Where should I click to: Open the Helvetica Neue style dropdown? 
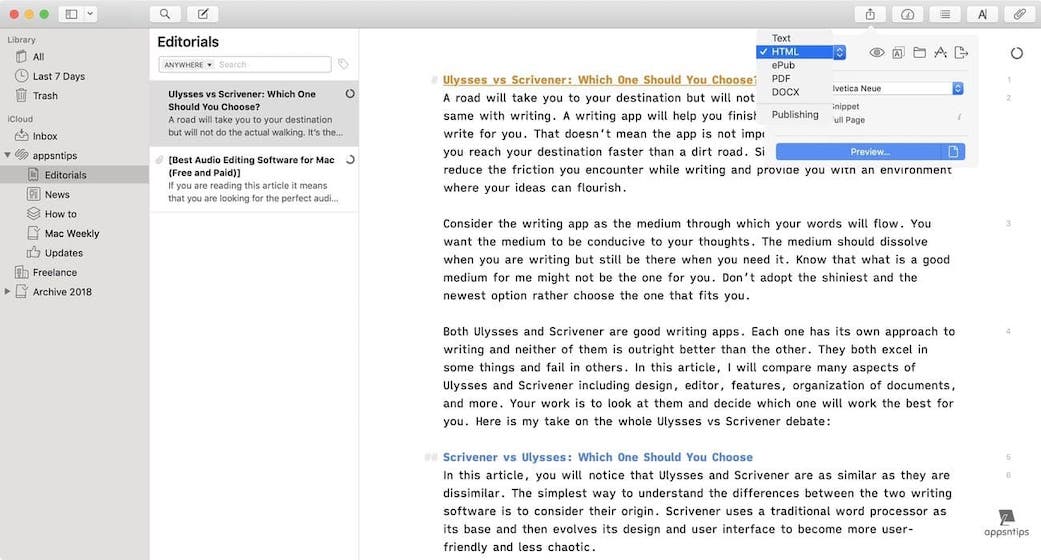(957, 88)
